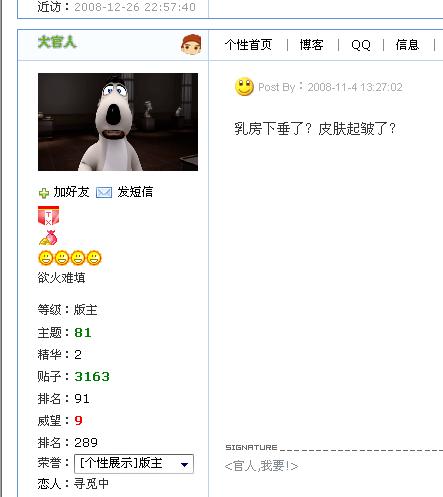
Task: Open the 个性首页 tab
Action: click(x=248, y=45)
